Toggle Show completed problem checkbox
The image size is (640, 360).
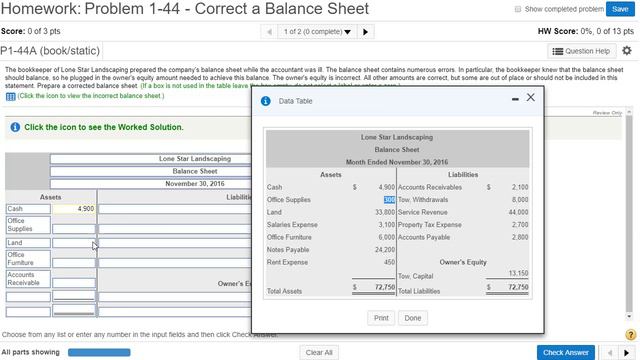click(518, 9)
